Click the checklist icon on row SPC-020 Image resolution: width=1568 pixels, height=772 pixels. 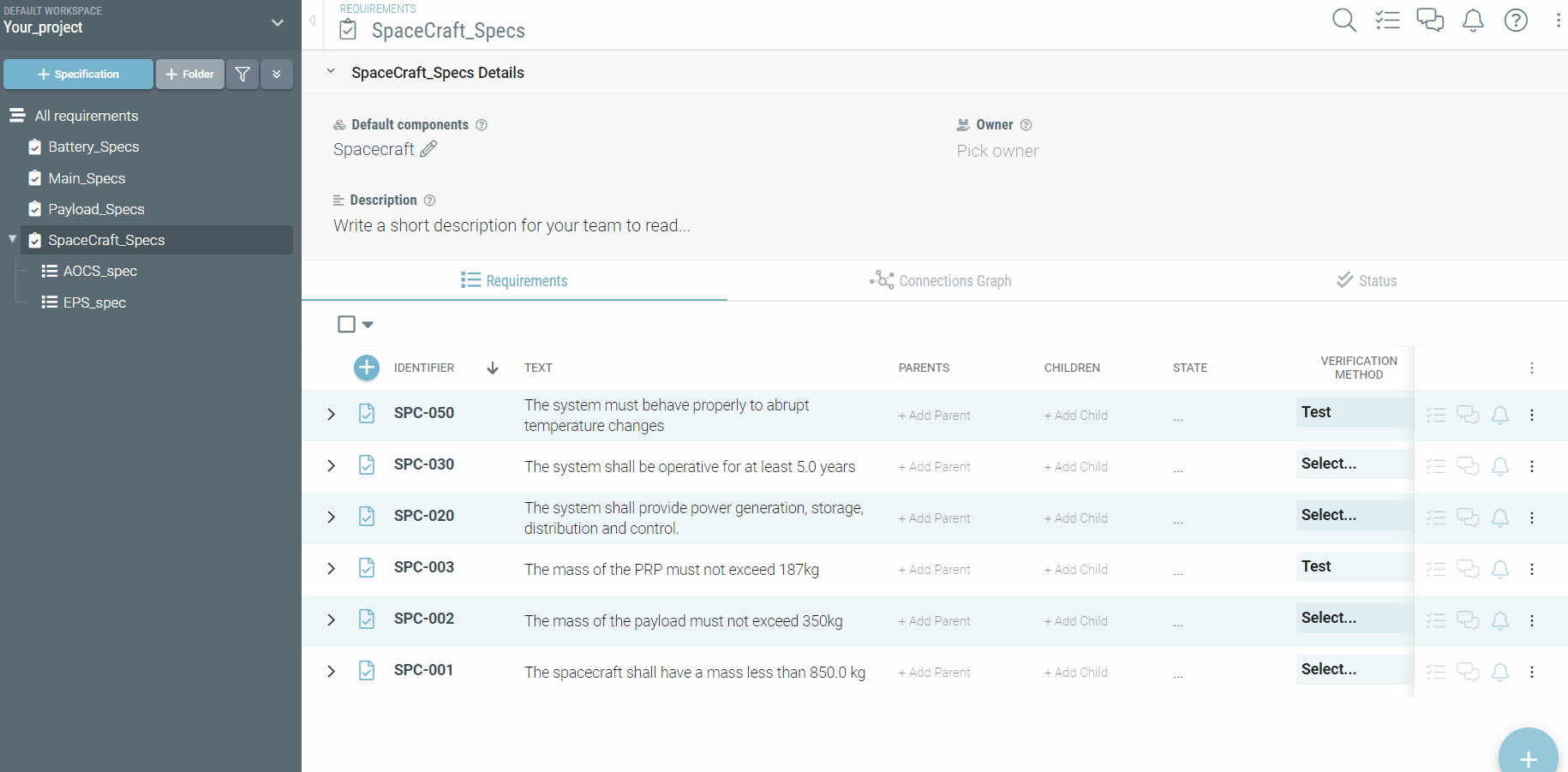[x=1436, y=518]
